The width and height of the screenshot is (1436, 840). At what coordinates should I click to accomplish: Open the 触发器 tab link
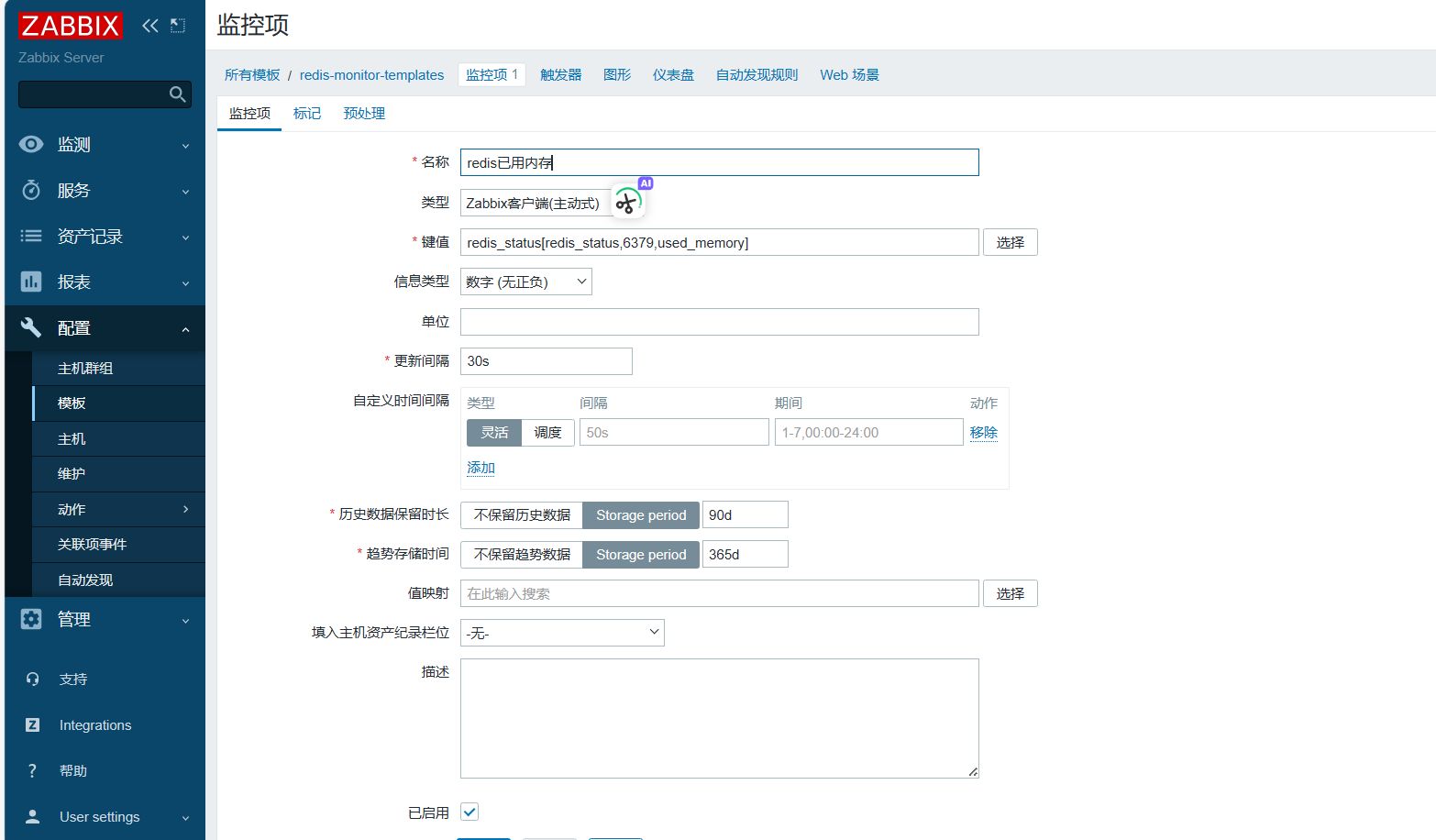(x=561, y=75)
